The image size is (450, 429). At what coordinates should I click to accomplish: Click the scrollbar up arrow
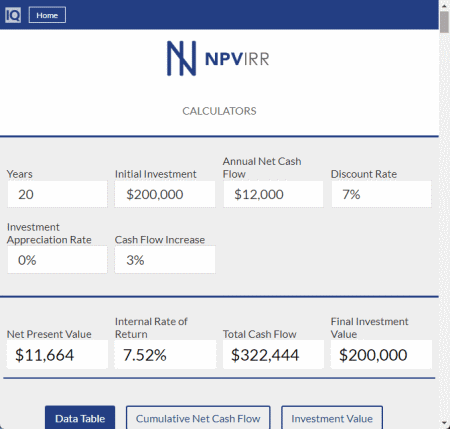pyautogui.click(x=444, y=5)
